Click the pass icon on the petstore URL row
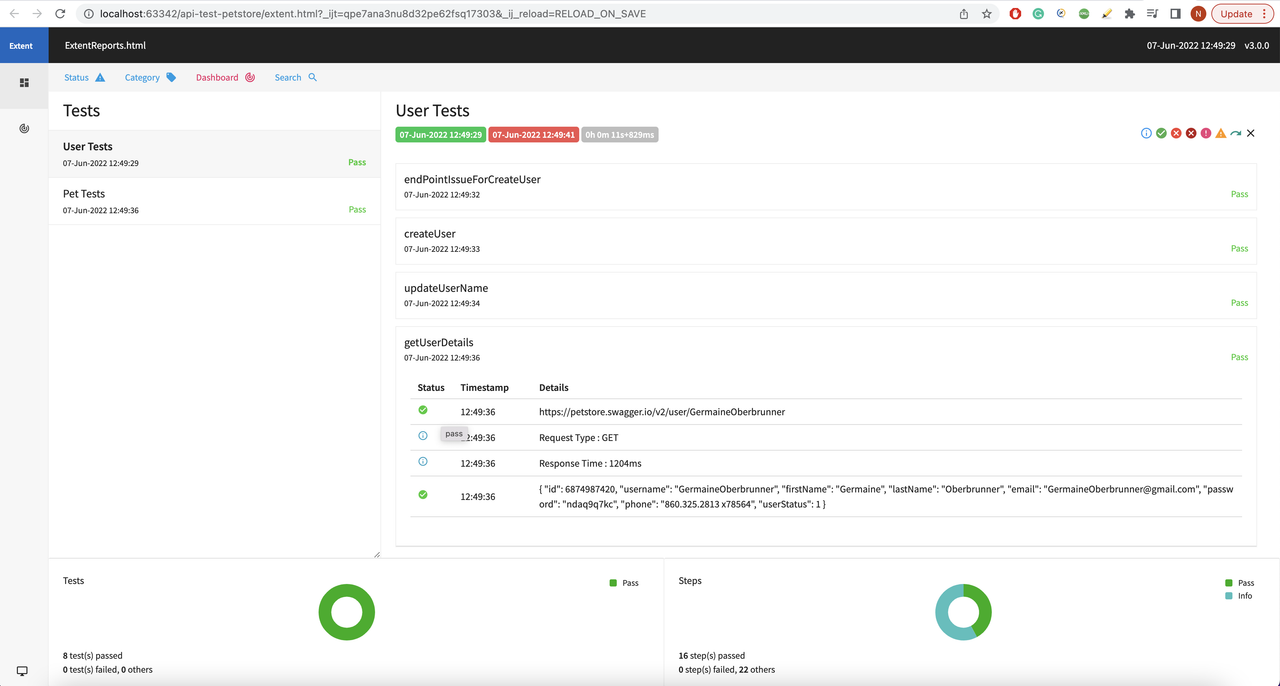Image resolution: width=1280 pixels, height=686 pixels. click(423, 410)
